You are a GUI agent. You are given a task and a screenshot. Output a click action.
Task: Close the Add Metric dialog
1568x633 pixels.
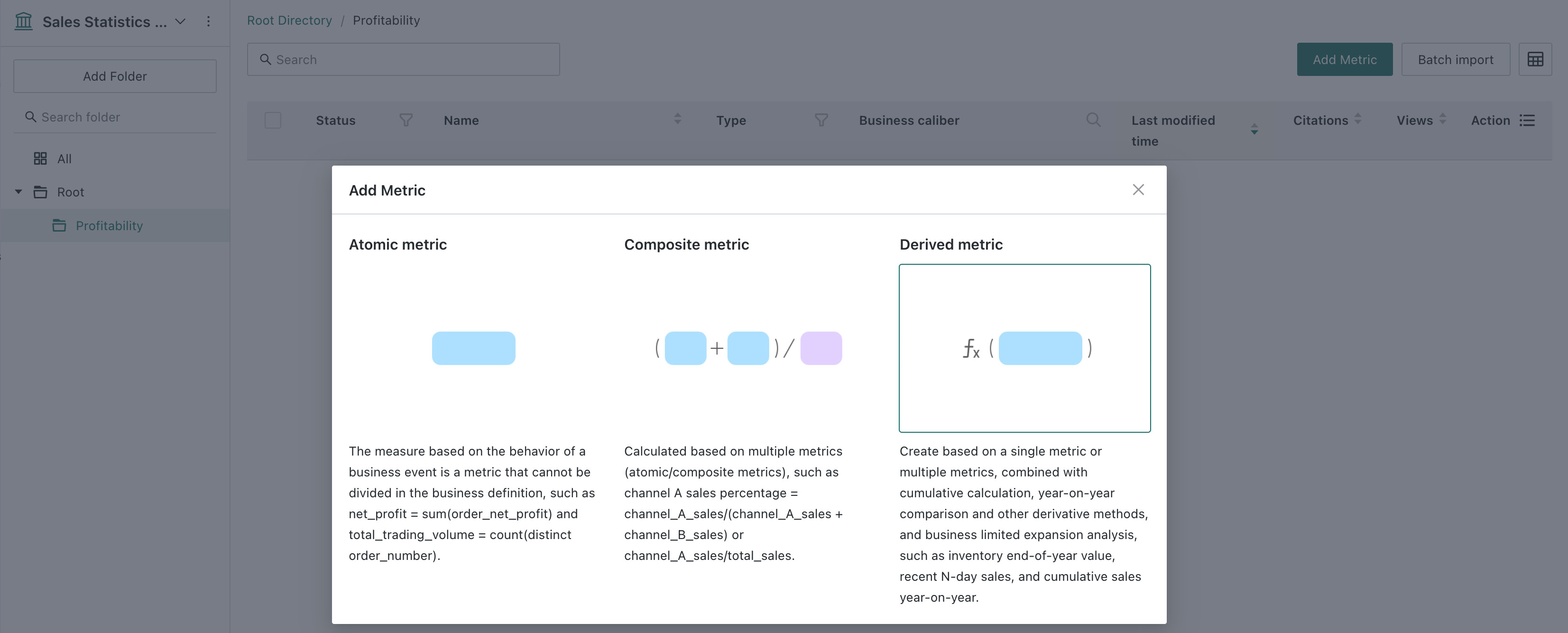coord(1138,190)
